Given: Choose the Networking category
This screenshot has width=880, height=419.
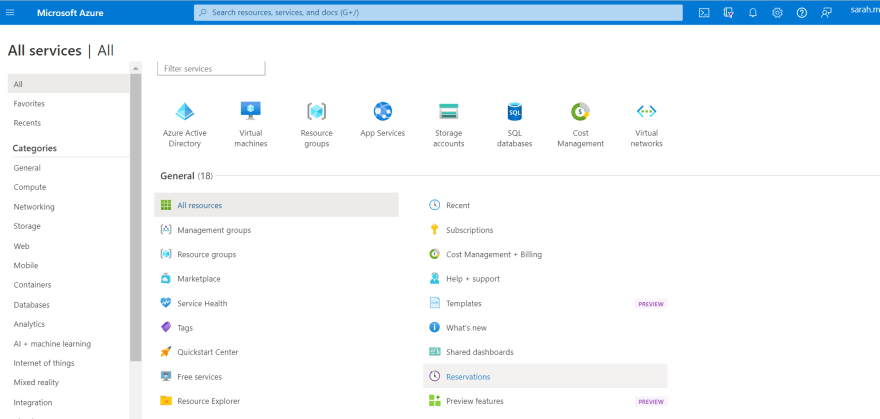Looking at the screenshot, I should 34,207.
